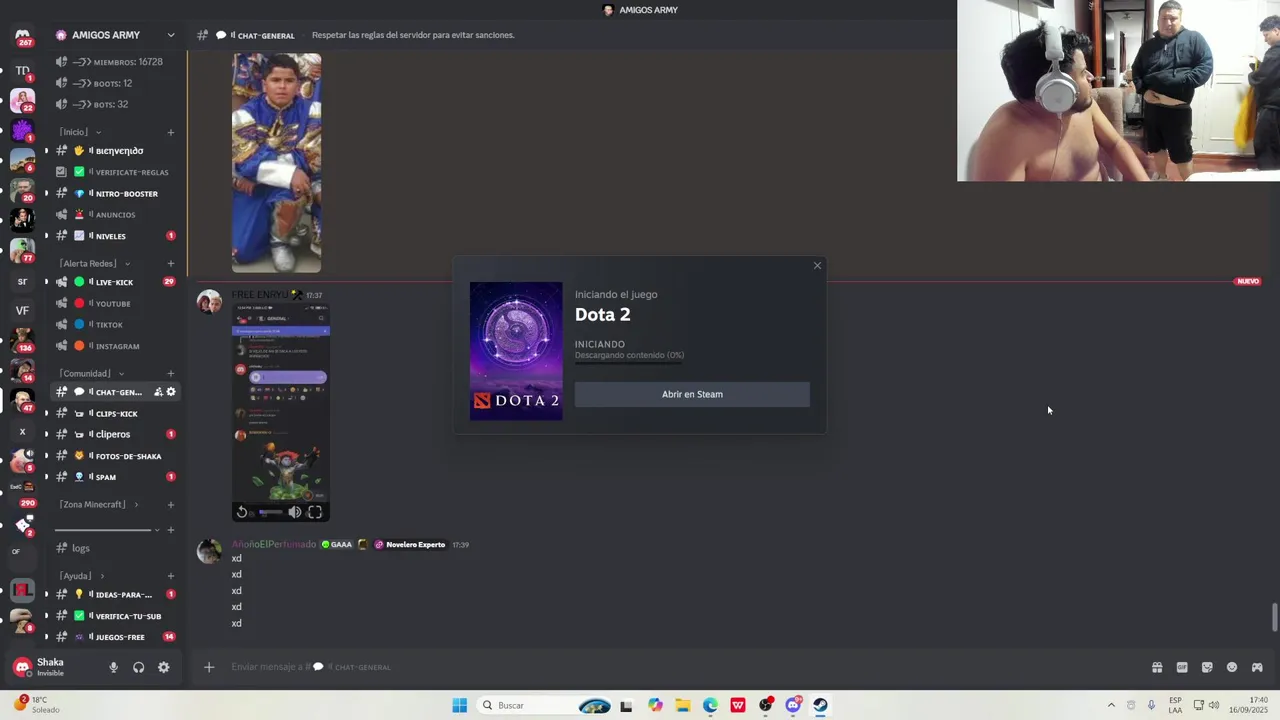Open Microsoft Edge from taskbar
The width and height of the screenshot is (1280, 720).
point(710,705)
